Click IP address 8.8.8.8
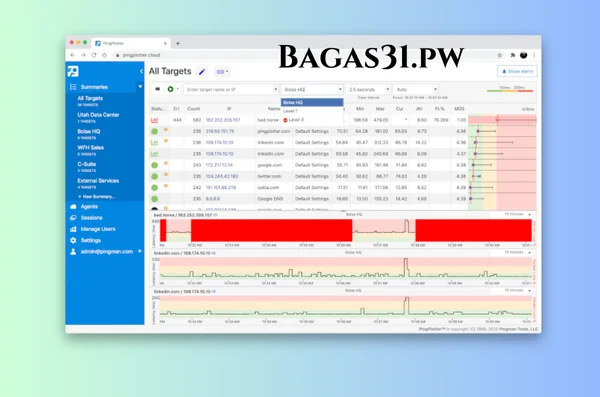The image size is (600, 397). click(x=213, y=199)
